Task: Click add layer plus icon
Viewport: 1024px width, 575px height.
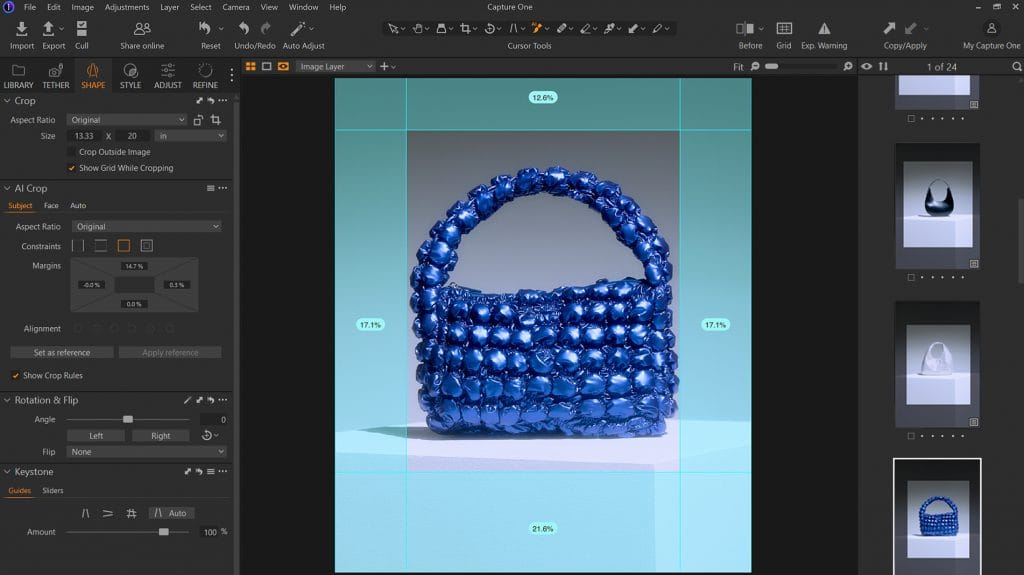Action: coord(384,67)
